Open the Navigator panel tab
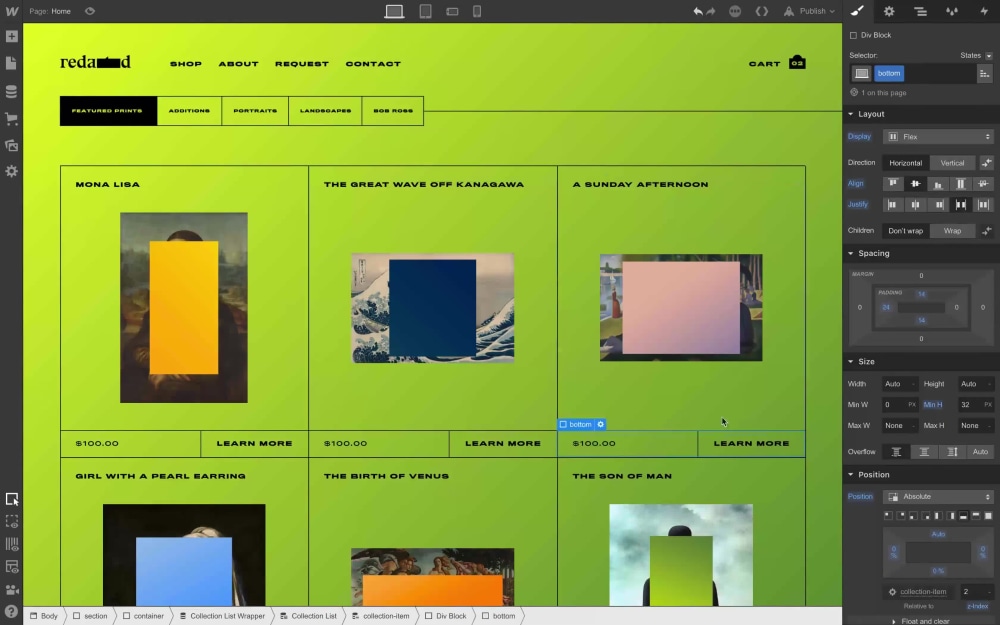Image resolution: width=1000 pixels, height=625 pixels. [920, 11]
